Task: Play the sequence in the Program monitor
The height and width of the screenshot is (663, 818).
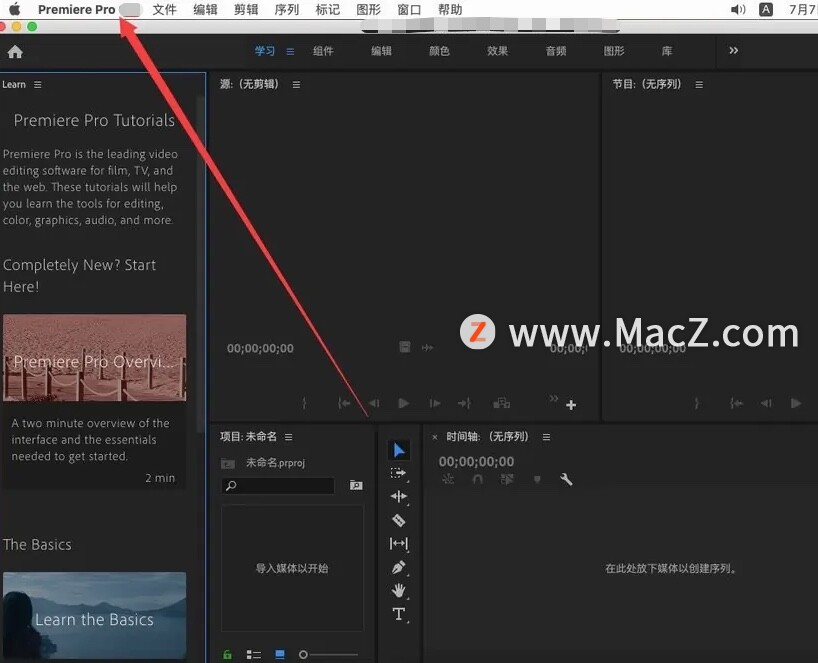Action: pos(796,403)
